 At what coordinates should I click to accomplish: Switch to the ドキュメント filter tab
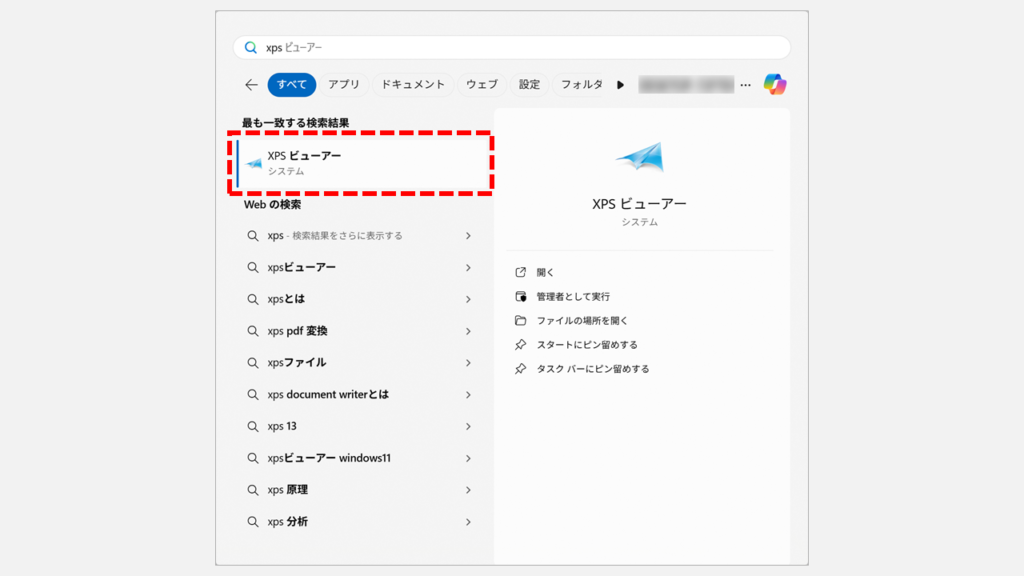(x=413, y=85)
